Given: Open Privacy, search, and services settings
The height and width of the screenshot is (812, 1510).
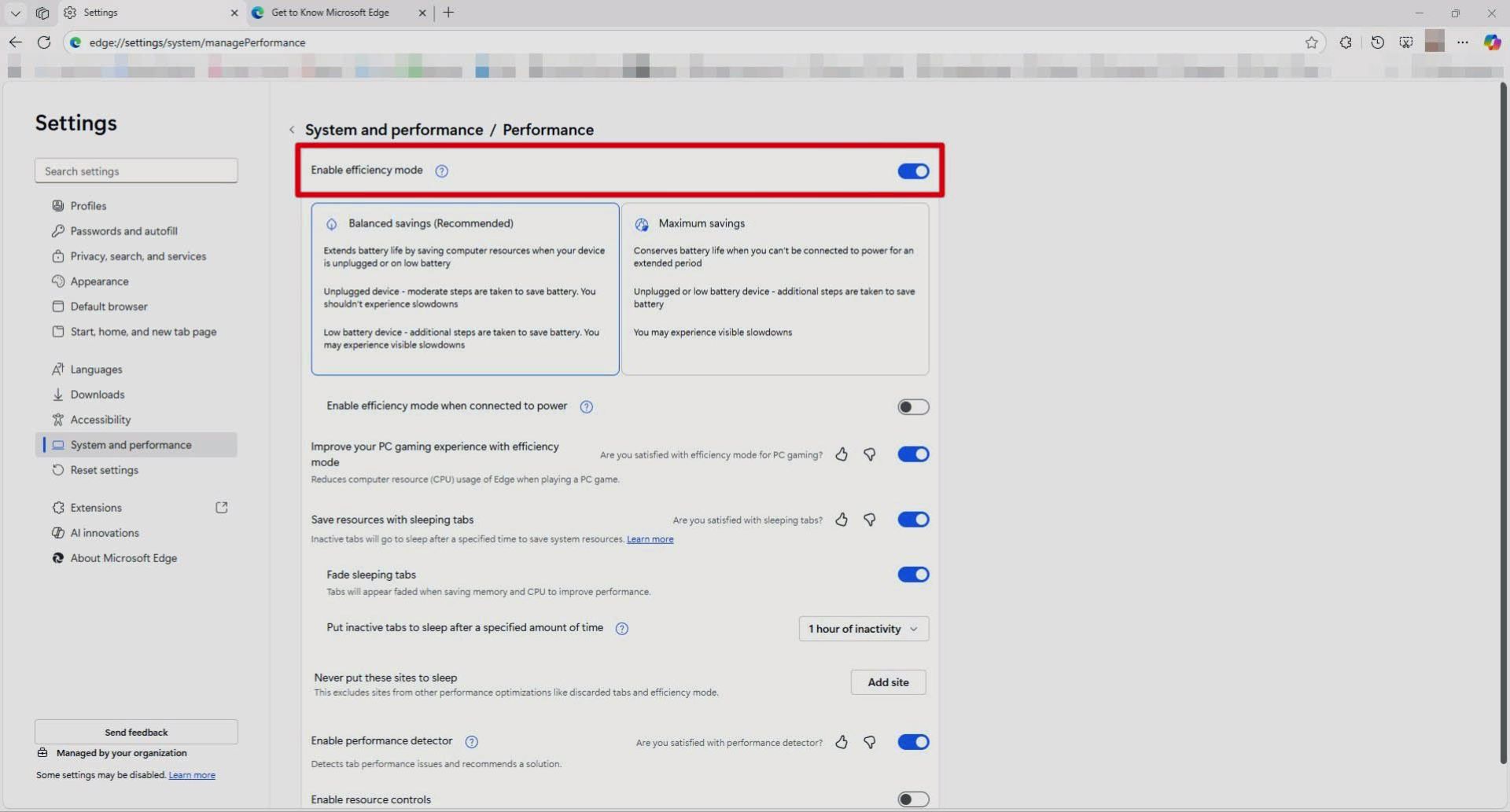Looking at the screenshot, I should (x=138, y=256).
